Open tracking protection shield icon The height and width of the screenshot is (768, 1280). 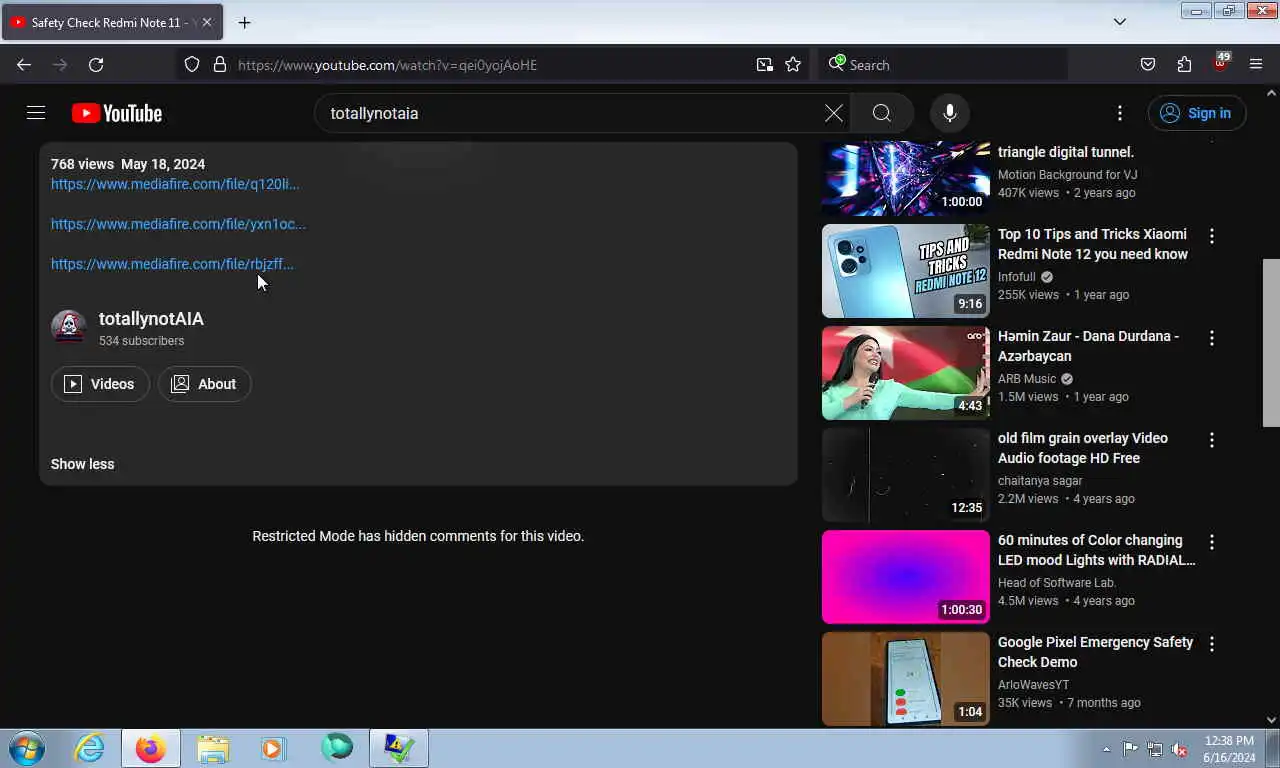(192, 65)
